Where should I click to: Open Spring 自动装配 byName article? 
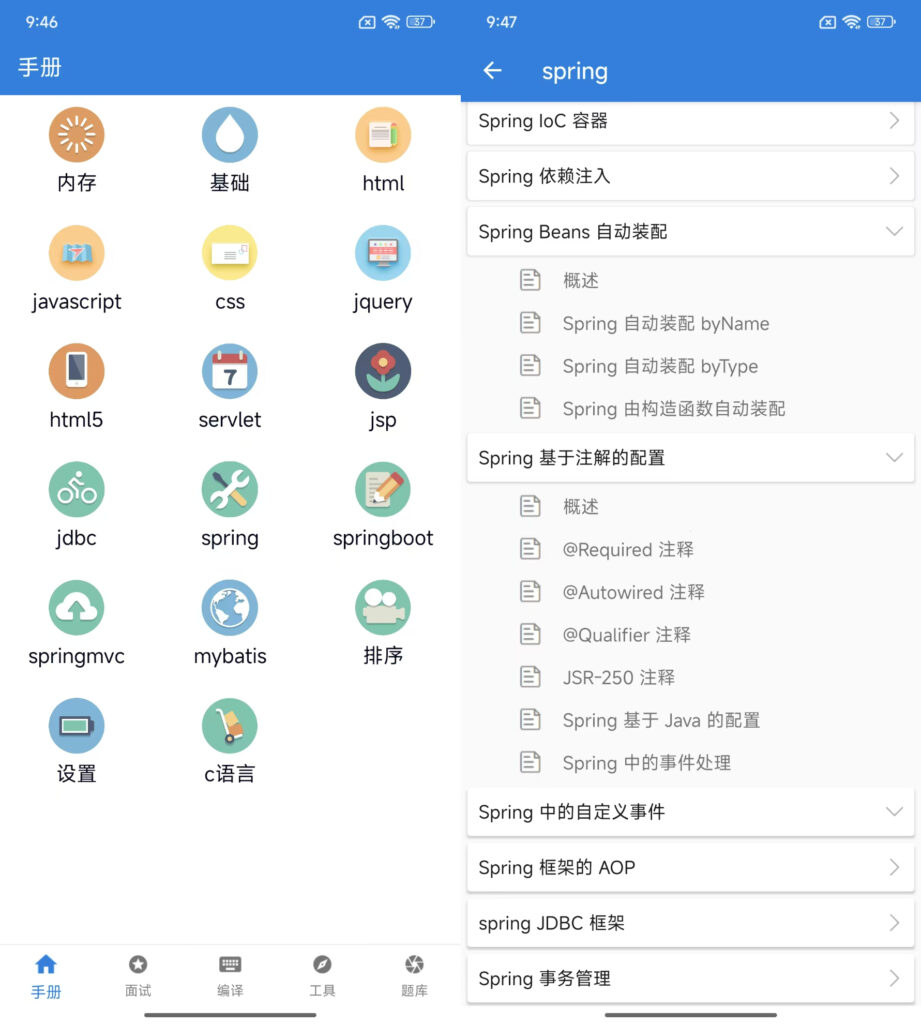[x=665, y=324]
